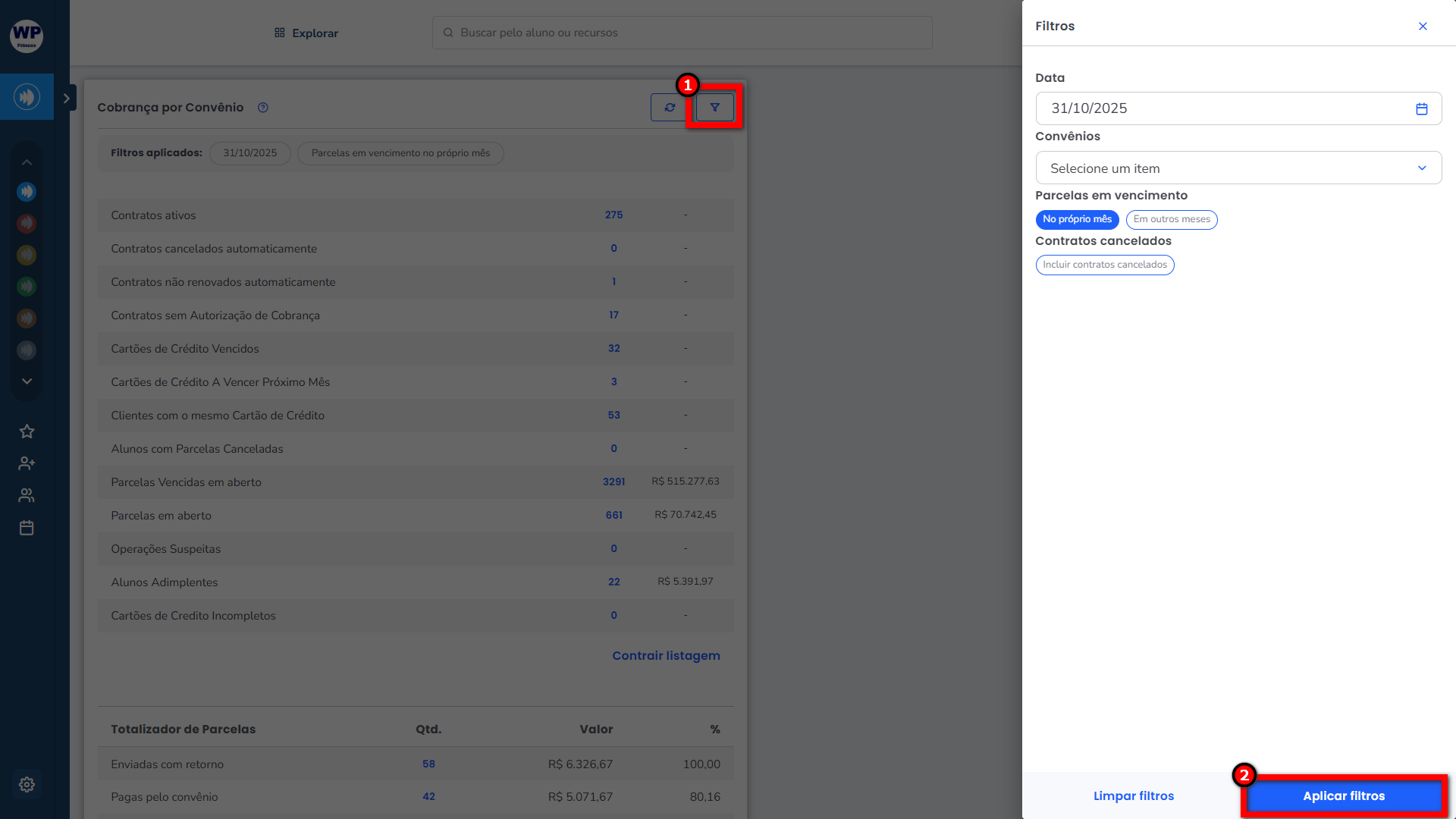Screen dimensions: 1456x819
Task: Open the calendar icon in Data field
Action: coord(1422,108)
